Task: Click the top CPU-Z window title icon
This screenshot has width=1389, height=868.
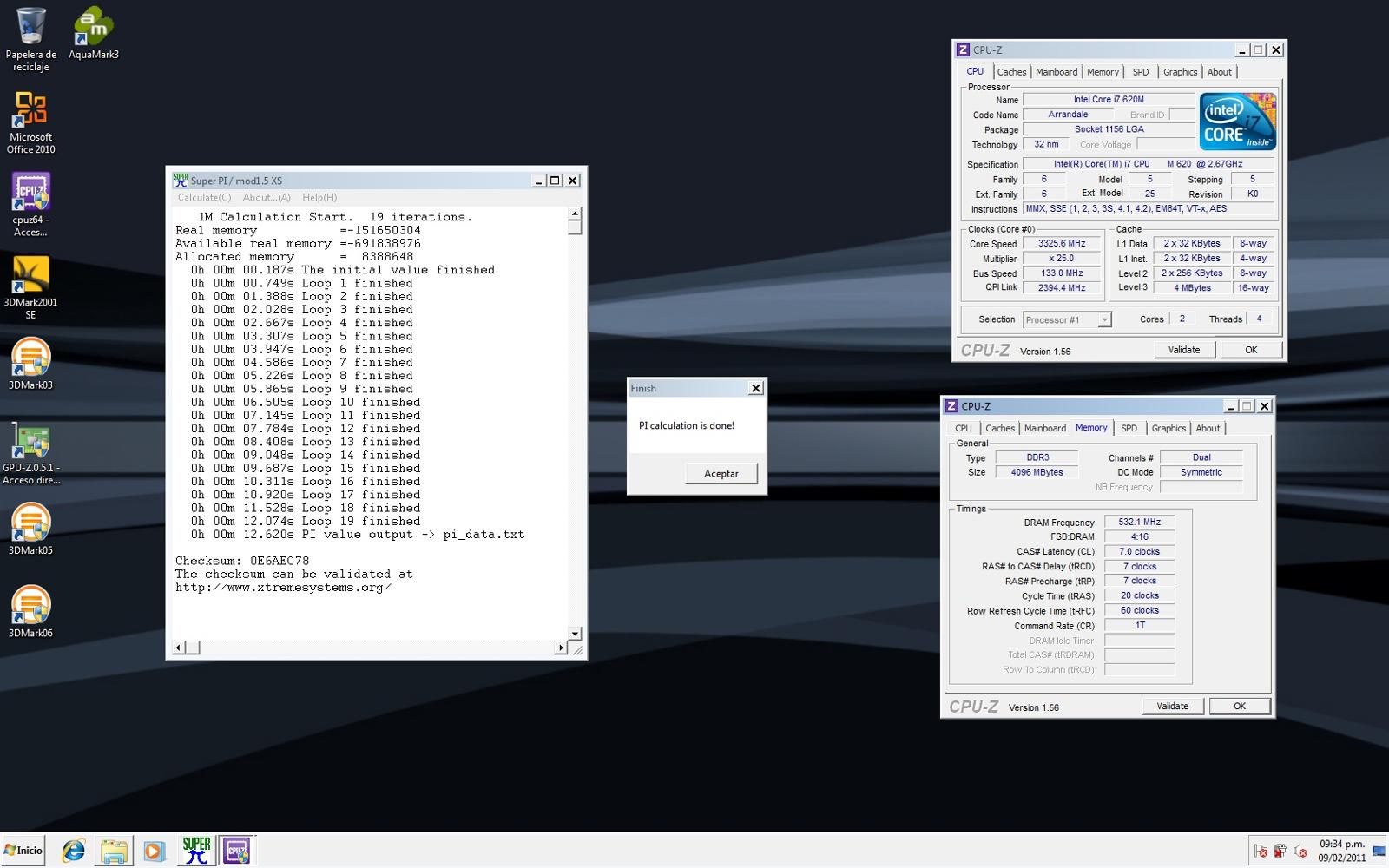Action: click(963, 49)
